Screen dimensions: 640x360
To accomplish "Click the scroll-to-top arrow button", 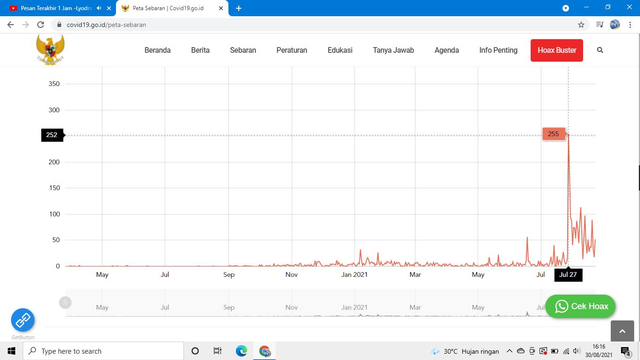I will click(622, 331).
